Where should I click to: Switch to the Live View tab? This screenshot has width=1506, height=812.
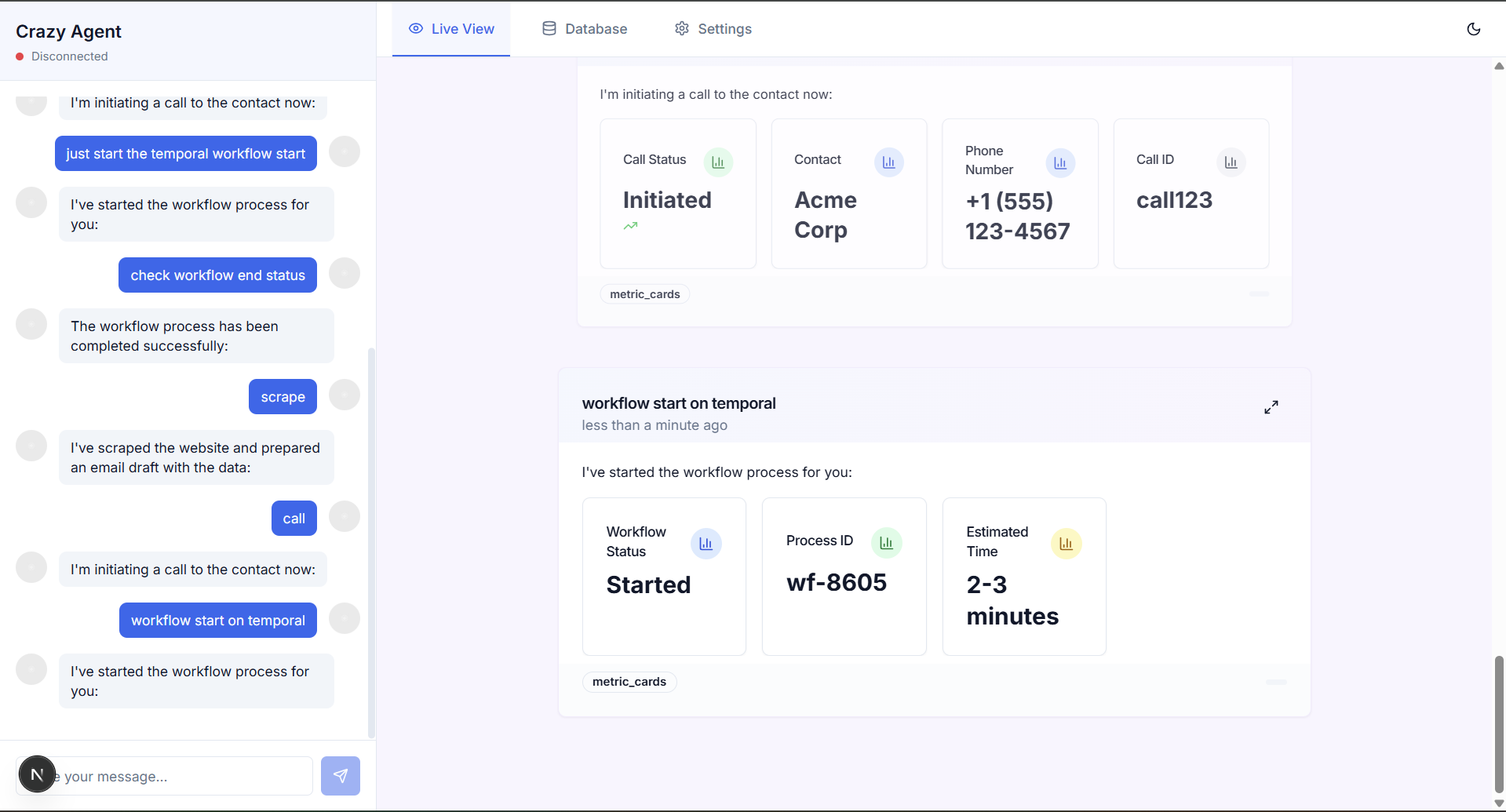click(451, 29)
